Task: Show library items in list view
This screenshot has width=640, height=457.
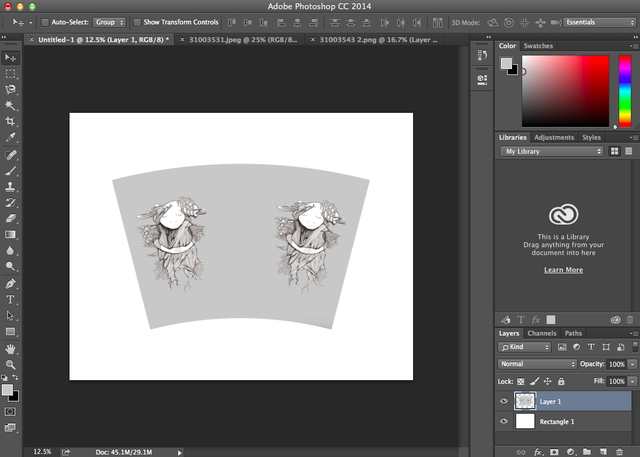Action: click(629, 151)
